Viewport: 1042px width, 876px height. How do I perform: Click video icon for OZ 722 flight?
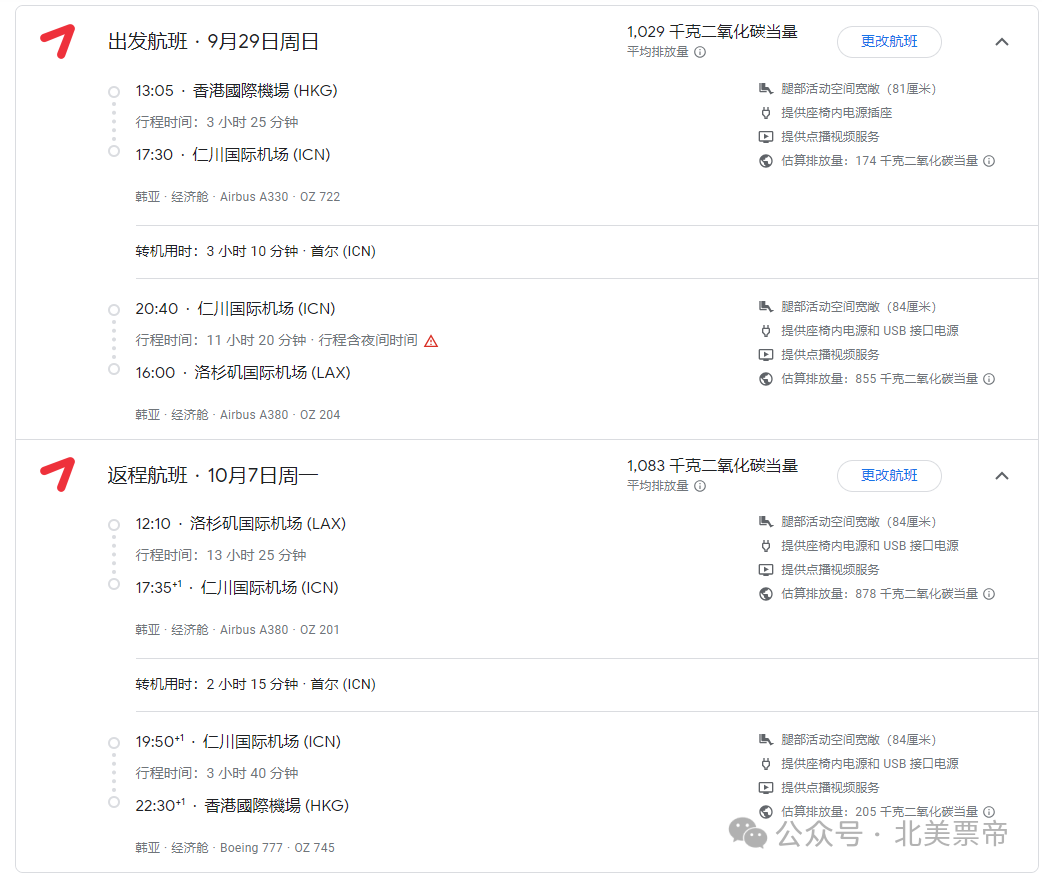[766, 137]
